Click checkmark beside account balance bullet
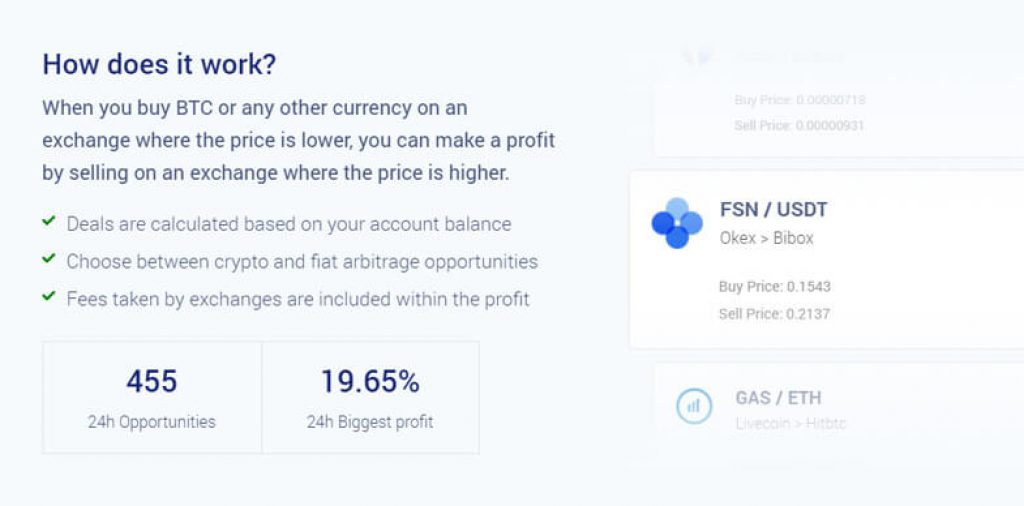The width and height of the screenshot is (1024, 506). pyautogui.click(x=48, y=222)
